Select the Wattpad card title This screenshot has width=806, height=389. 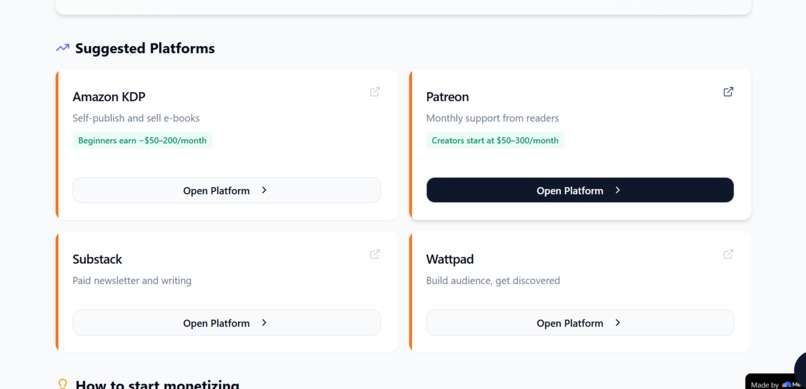(x=450, y=260)
